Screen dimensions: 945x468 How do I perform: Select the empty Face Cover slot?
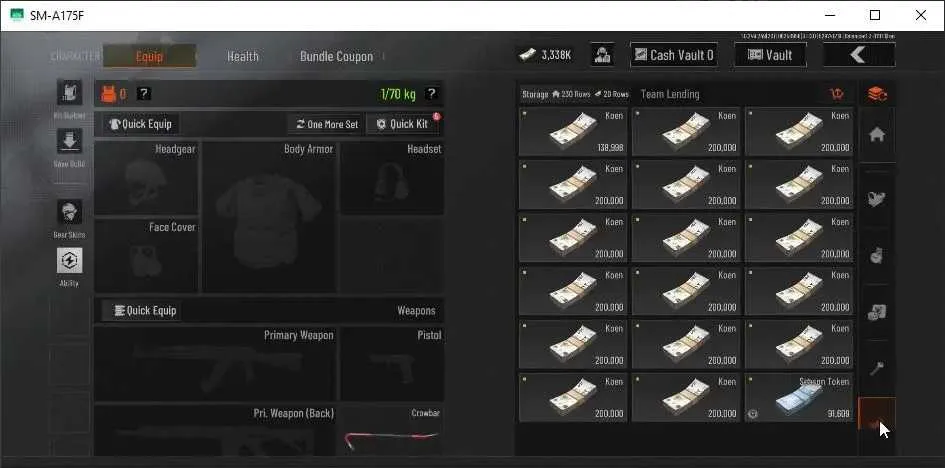click(146, 255)
